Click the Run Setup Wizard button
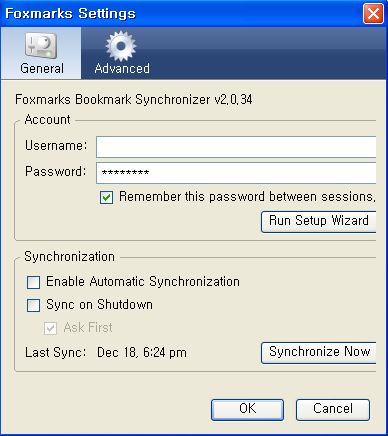Screen dimensions: 388x436 pos(319,221)
